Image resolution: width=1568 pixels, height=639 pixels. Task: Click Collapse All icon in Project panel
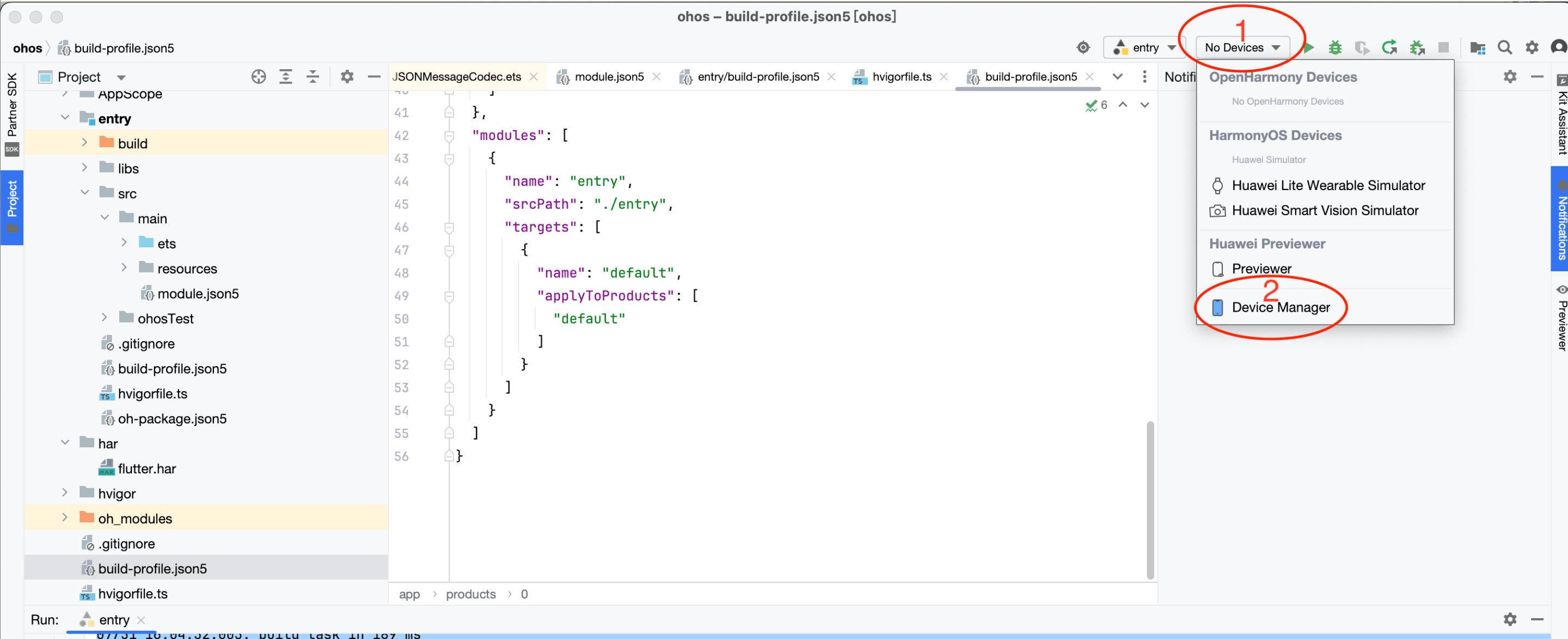coord(313,77)
